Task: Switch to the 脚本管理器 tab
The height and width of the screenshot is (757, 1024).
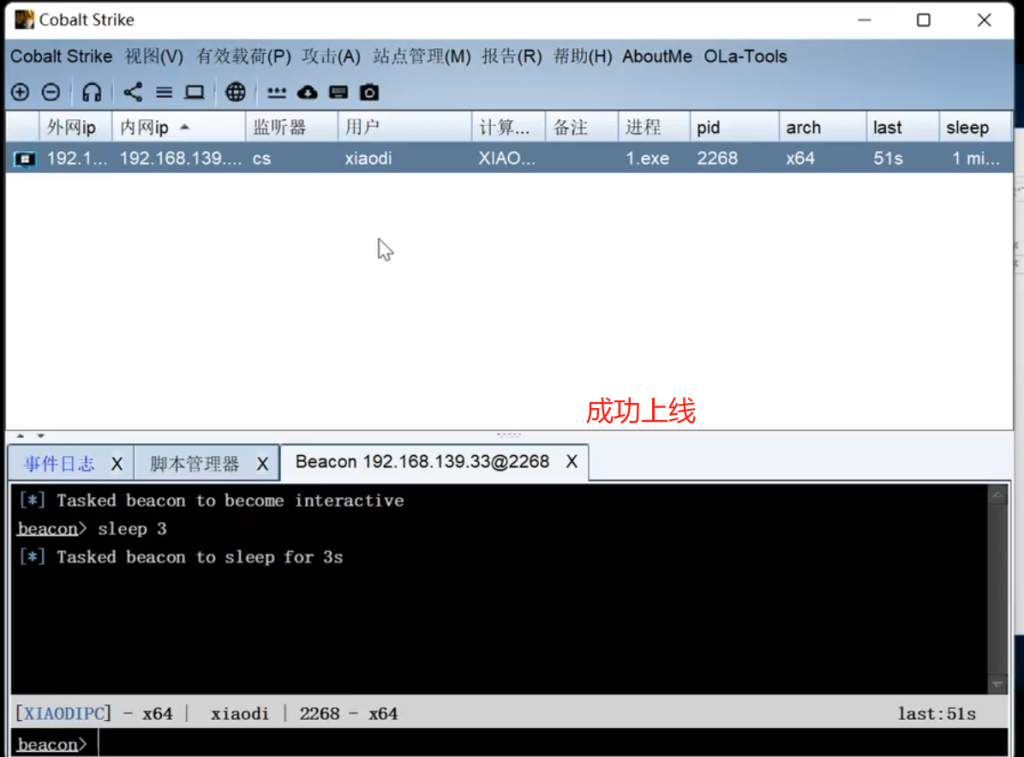Action: tap(195, 464)
